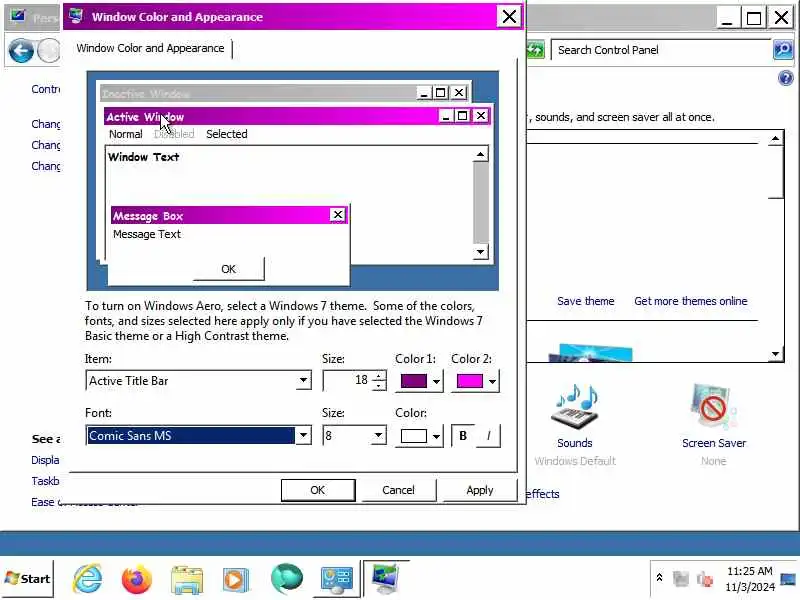Click the Inactive Window minimize icon in preview

pyautogui.click(x=423, y=93)
